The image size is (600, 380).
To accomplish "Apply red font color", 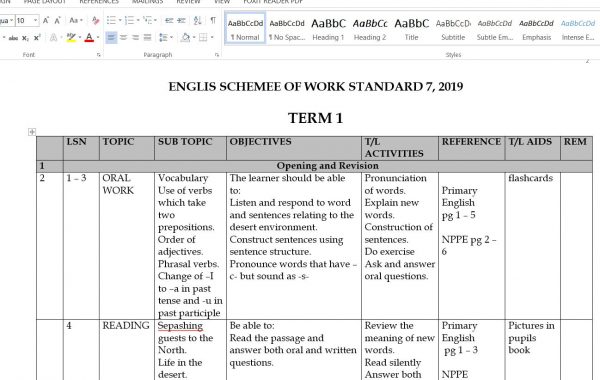I will click(89, 38).
